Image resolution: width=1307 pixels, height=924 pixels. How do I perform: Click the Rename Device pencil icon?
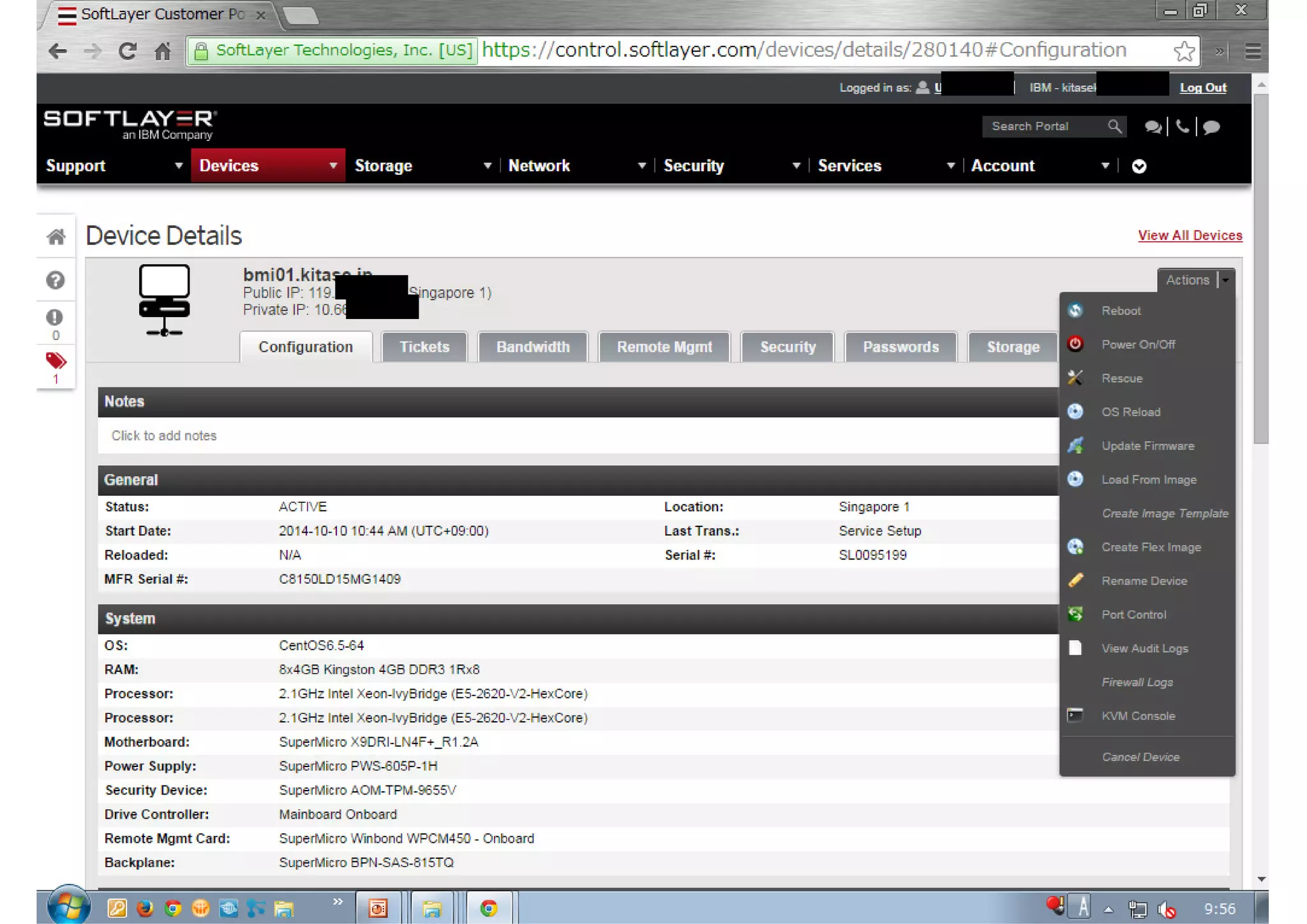coord(1075,581)
